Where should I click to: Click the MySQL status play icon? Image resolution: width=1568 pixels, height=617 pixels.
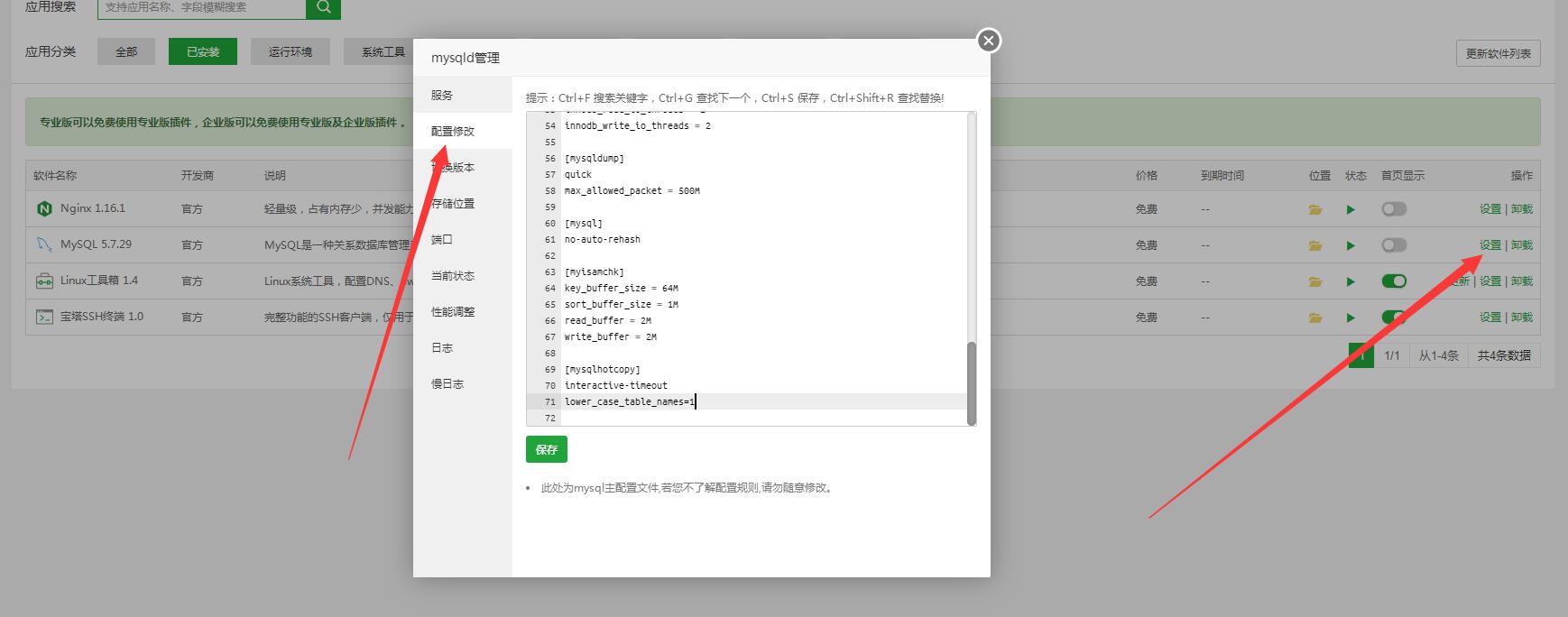pos(1351,245)
